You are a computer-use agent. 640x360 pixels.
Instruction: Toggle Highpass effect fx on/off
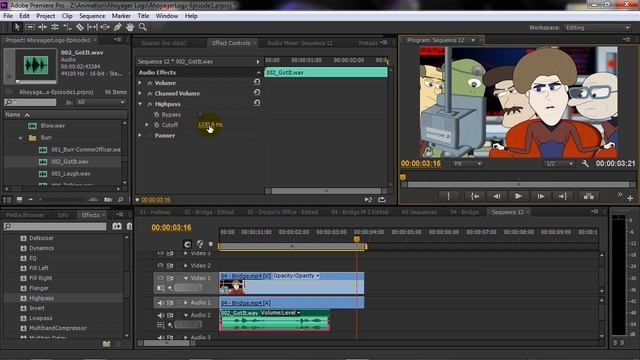(x=150, y=104)
